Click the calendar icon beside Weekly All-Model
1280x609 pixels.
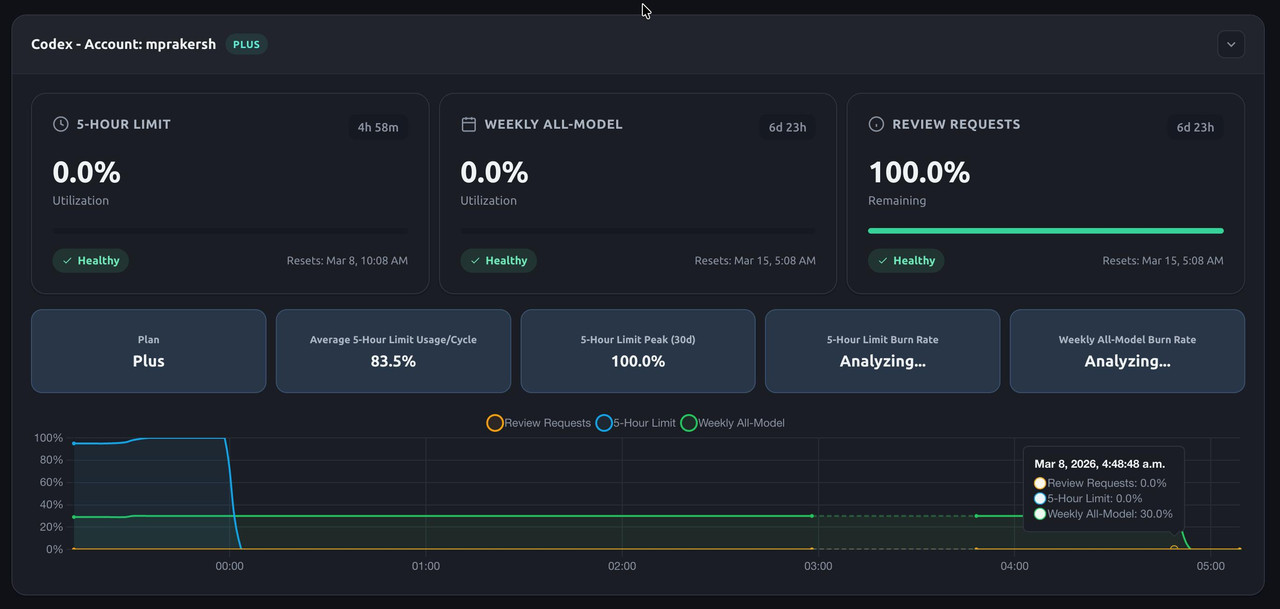tap(468, 124)
